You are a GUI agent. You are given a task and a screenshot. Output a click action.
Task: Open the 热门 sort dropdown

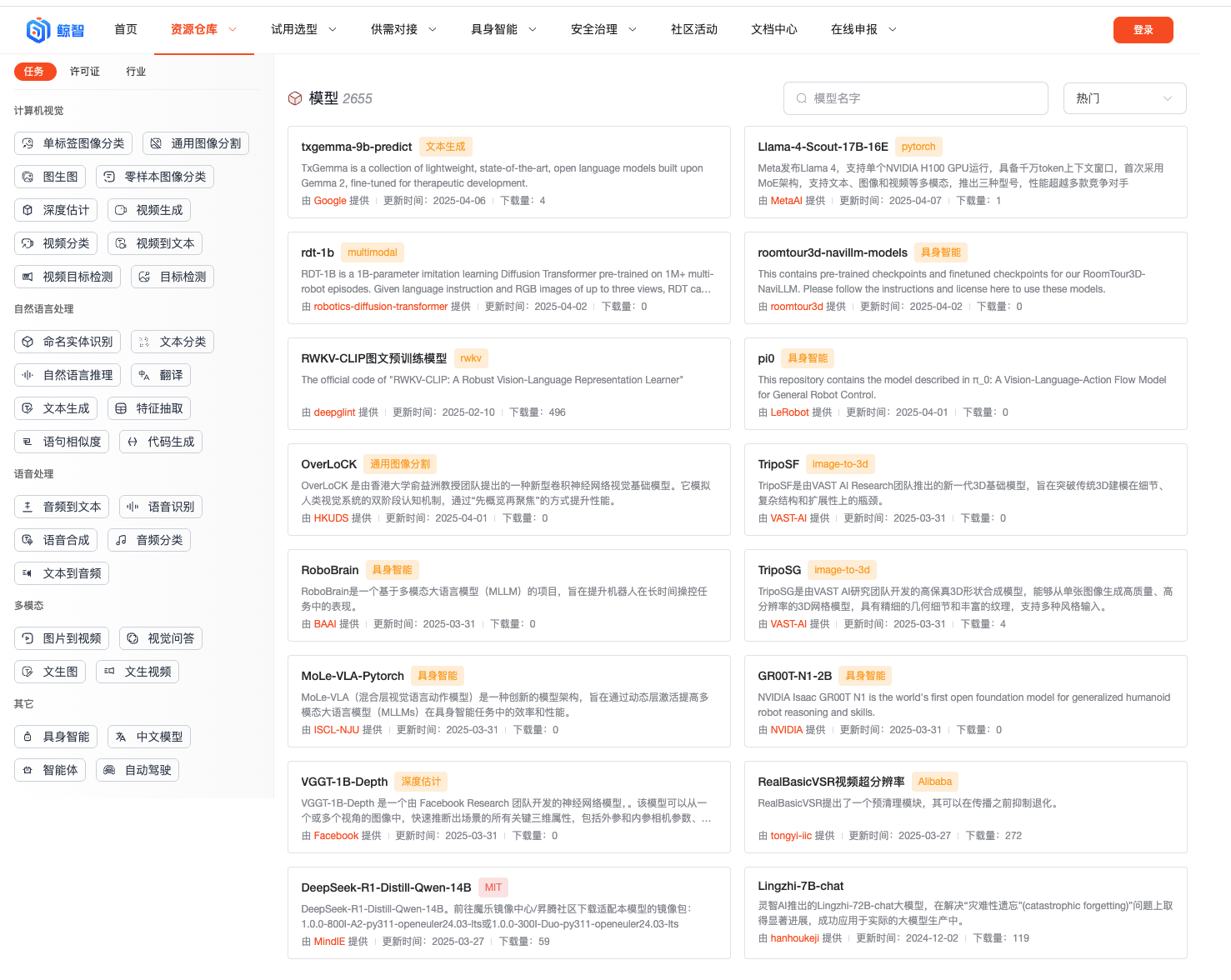[1124, 98]
